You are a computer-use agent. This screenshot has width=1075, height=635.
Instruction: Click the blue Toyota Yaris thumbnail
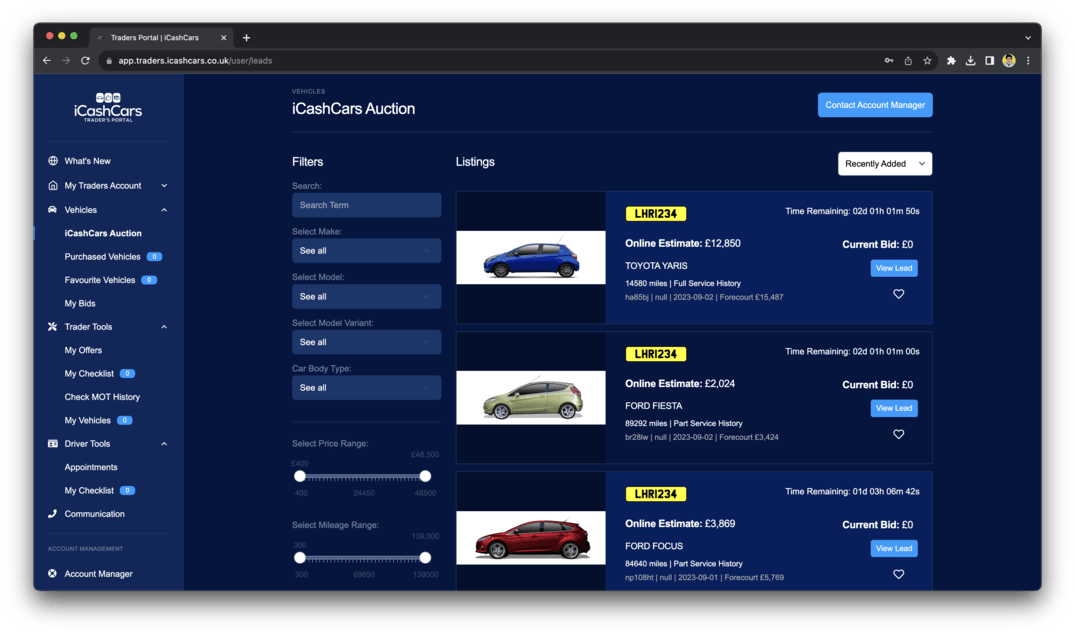pyautogui.click(x=531, y=257)
